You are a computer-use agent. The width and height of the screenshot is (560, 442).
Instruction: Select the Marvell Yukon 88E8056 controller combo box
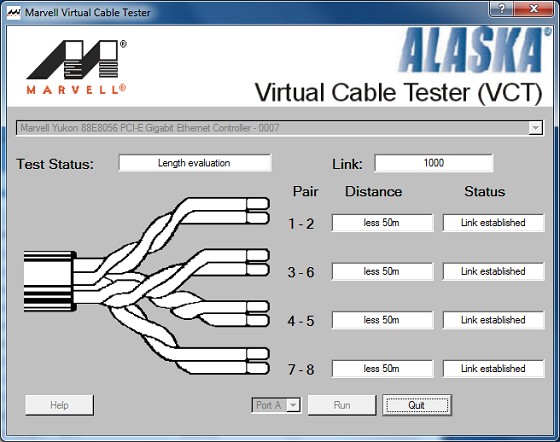click(280, 128)
